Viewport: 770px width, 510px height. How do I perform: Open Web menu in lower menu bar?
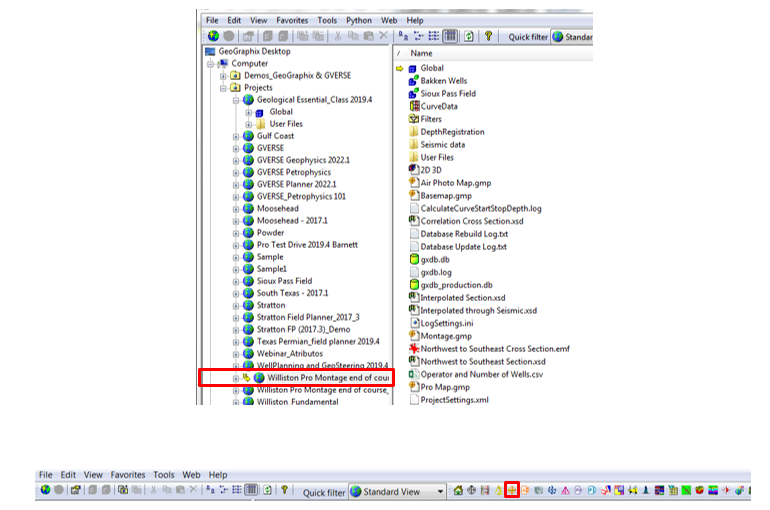tap(192, 475)
